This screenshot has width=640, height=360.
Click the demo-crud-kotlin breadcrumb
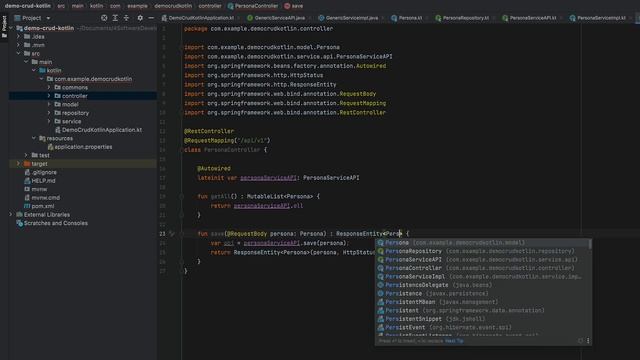[28, 6]
